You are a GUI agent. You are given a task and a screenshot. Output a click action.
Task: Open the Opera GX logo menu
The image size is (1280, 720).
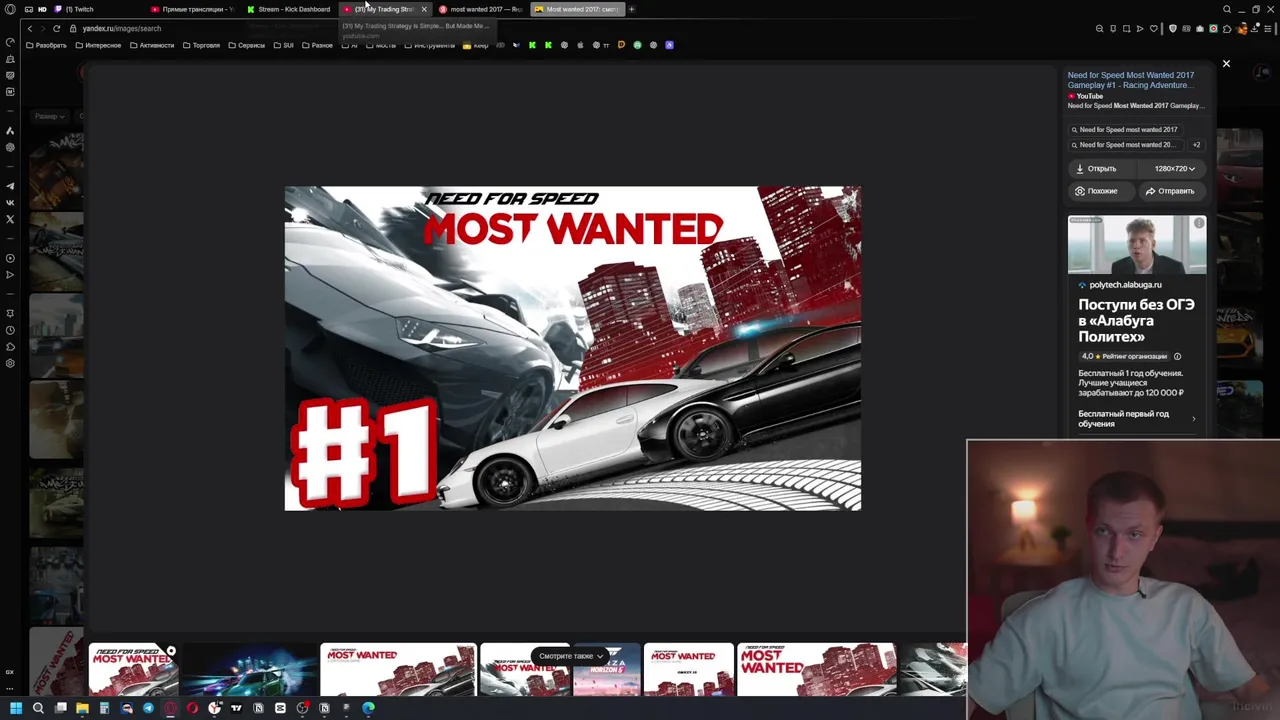(x=11, y=9)
